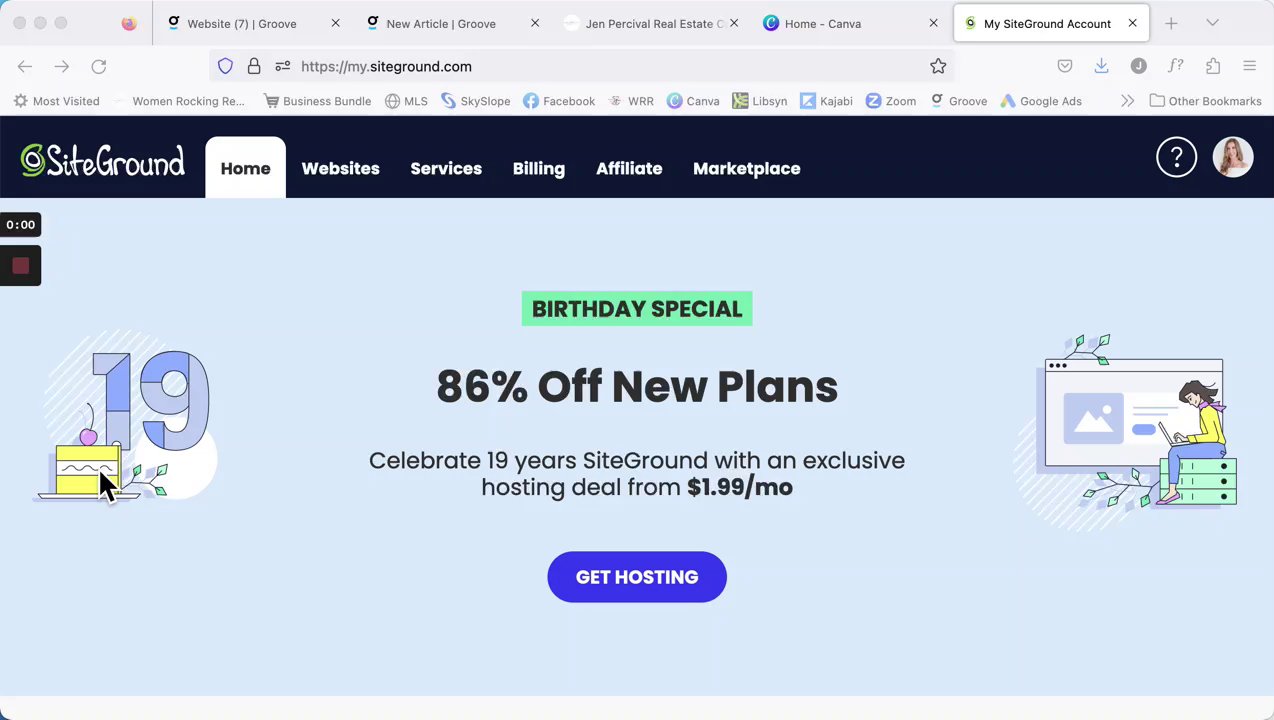Open the extensions puzzle icon
The image size is (1274, 720).
[1213, 66]
